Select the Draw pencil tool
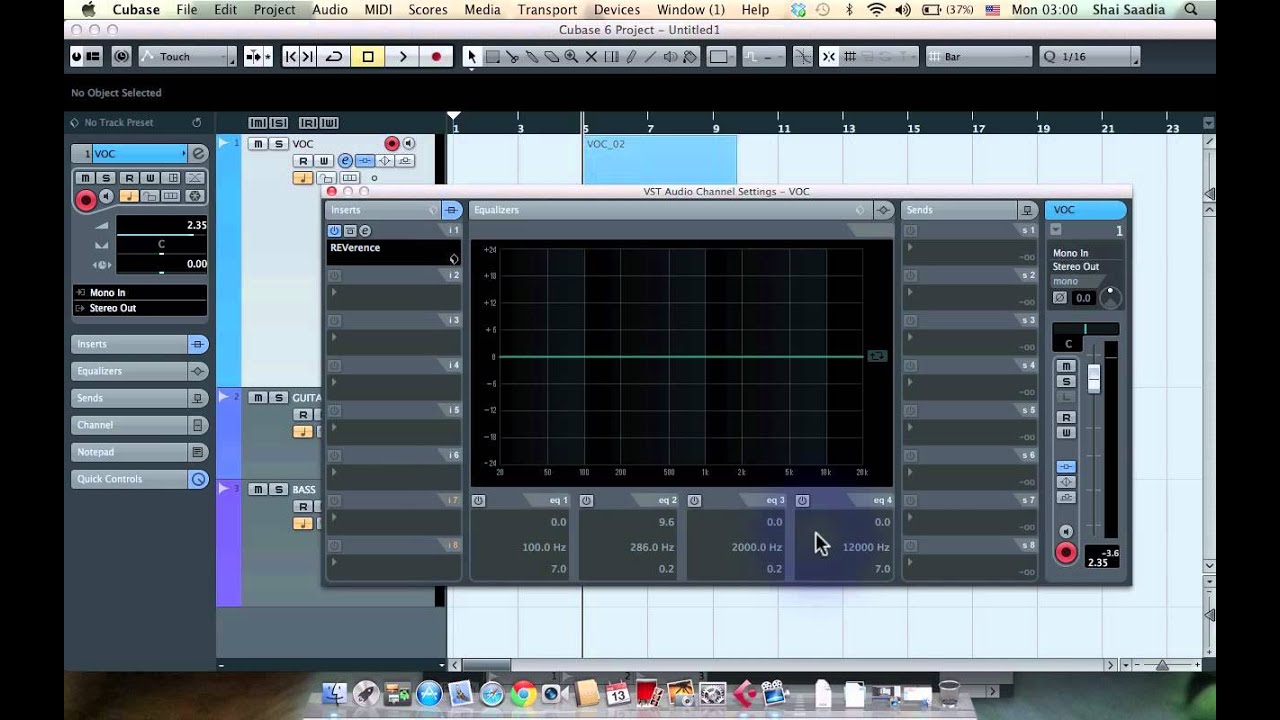Screen dimensions: 1280x720 [630, 57]
